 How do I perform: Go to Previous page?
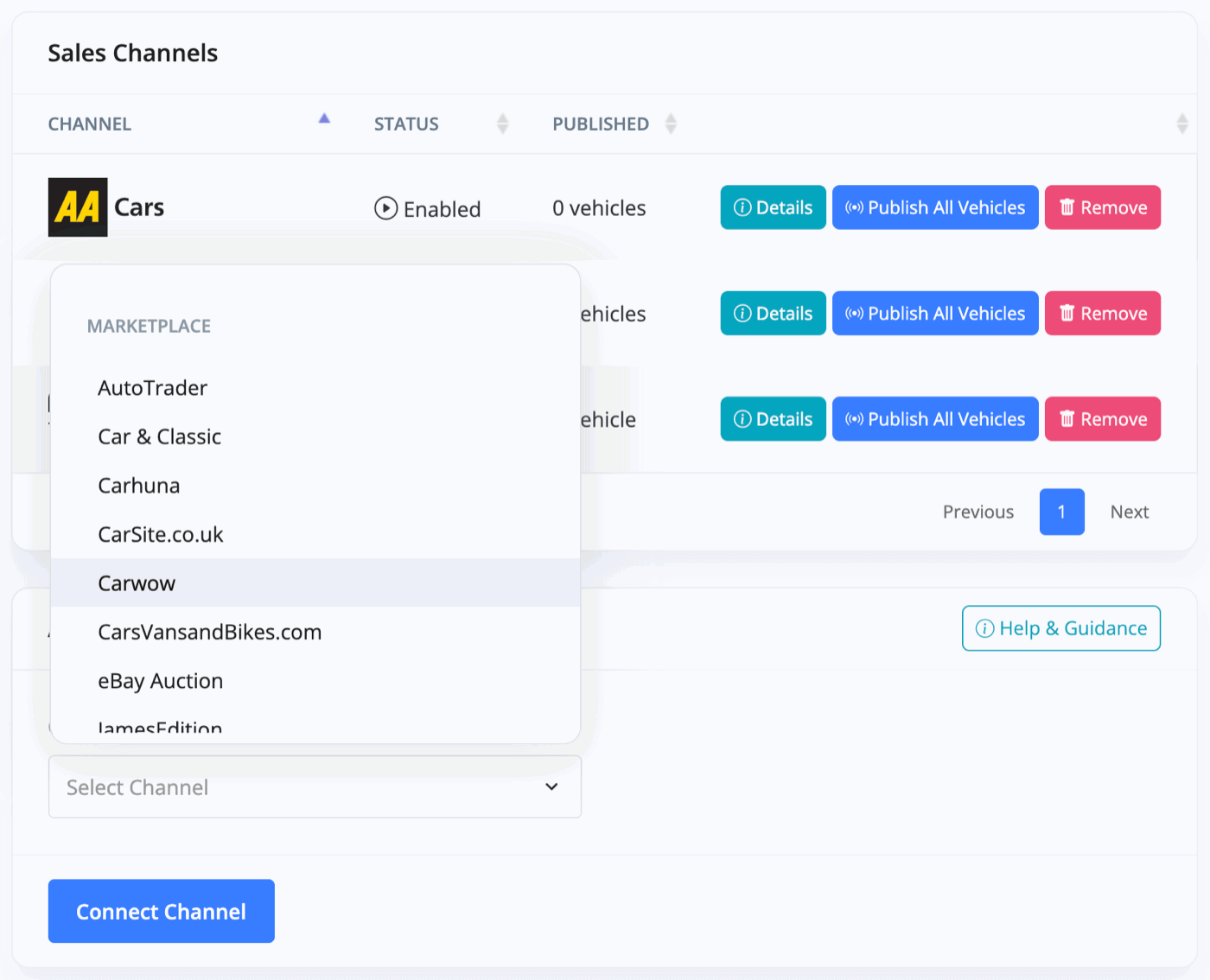(x=978, y=512)
